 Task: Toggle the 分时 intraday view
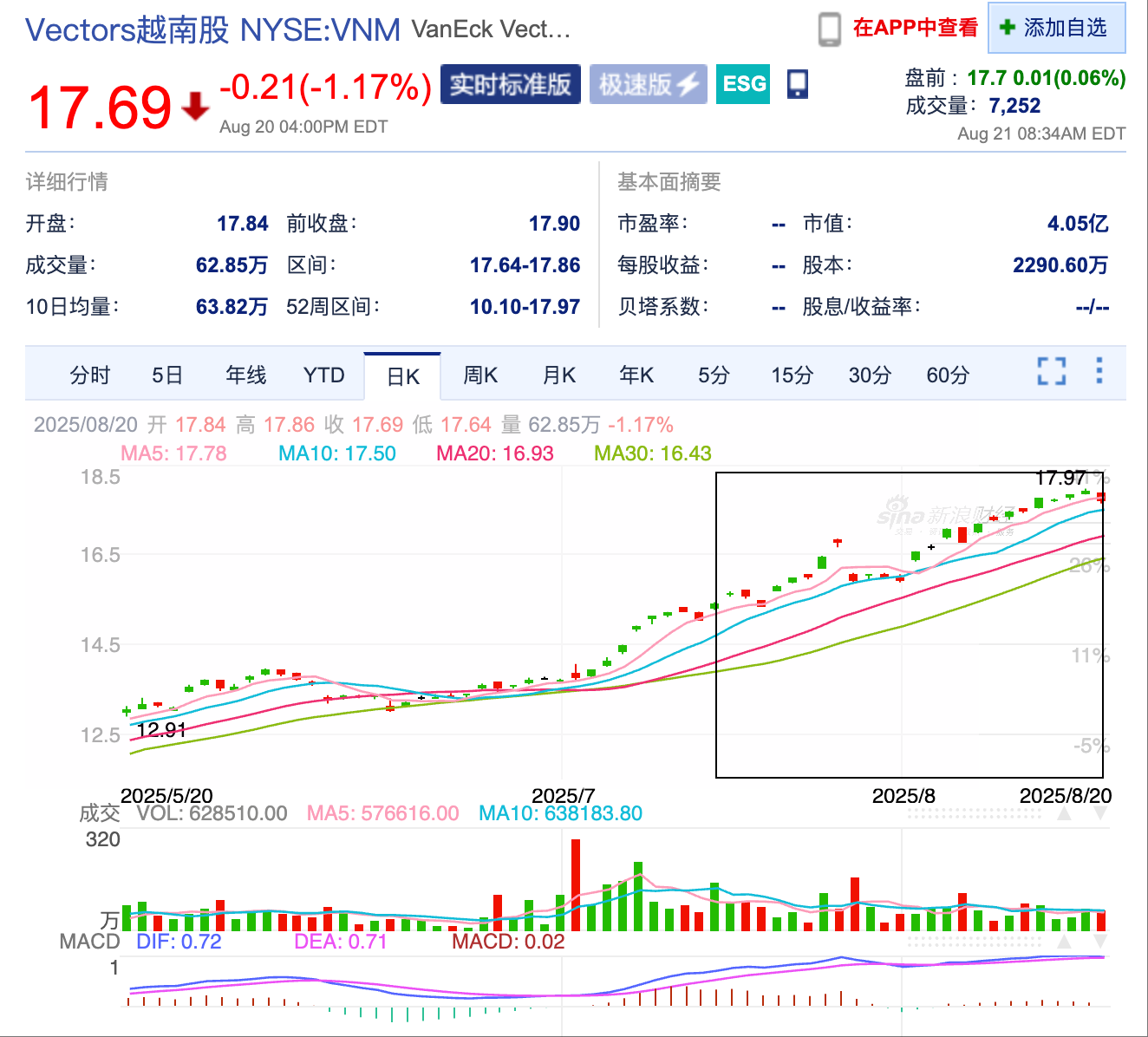click(x=88, y=374)
